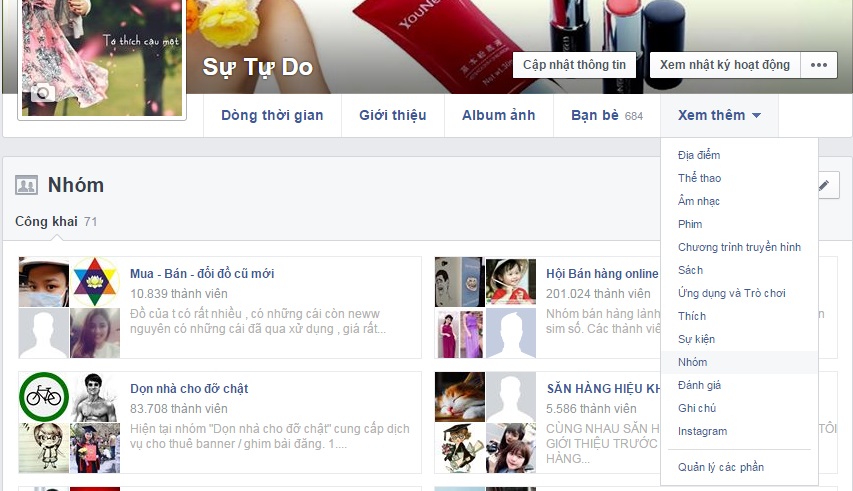The width and height of the screenshot is (853, 491).
Task: Click Cập nhật thông tin button
Action: pos(574,65)
